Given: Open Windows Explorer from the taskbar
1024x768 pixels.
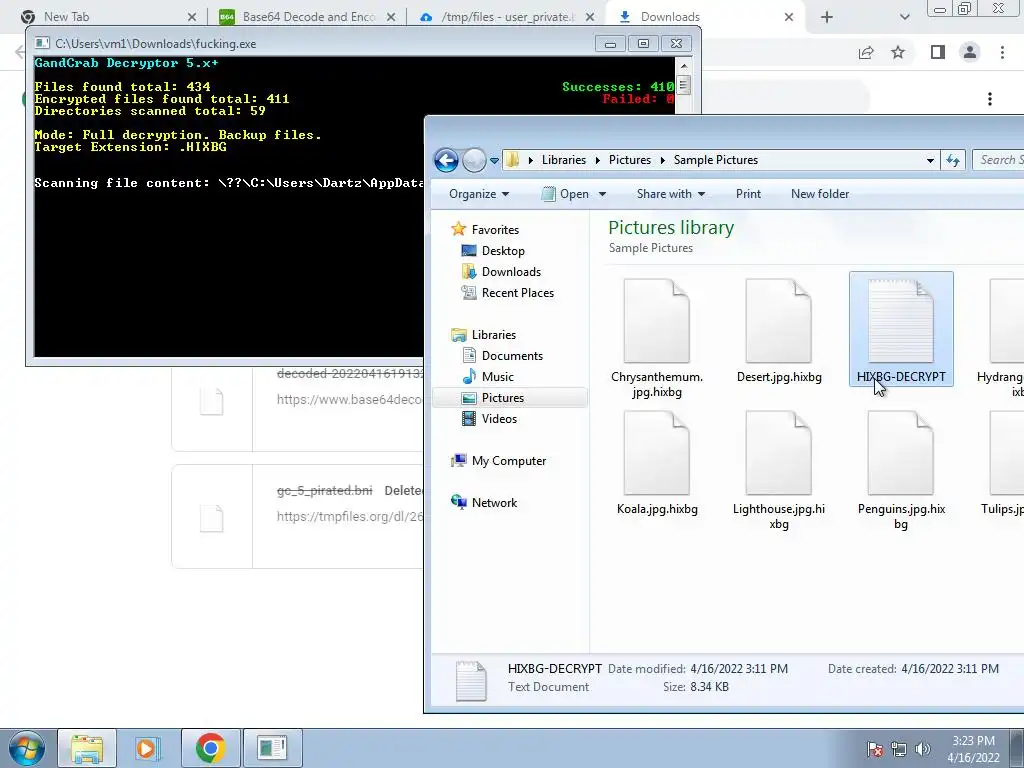Looking at the screenshot, I should pos(87,748).
